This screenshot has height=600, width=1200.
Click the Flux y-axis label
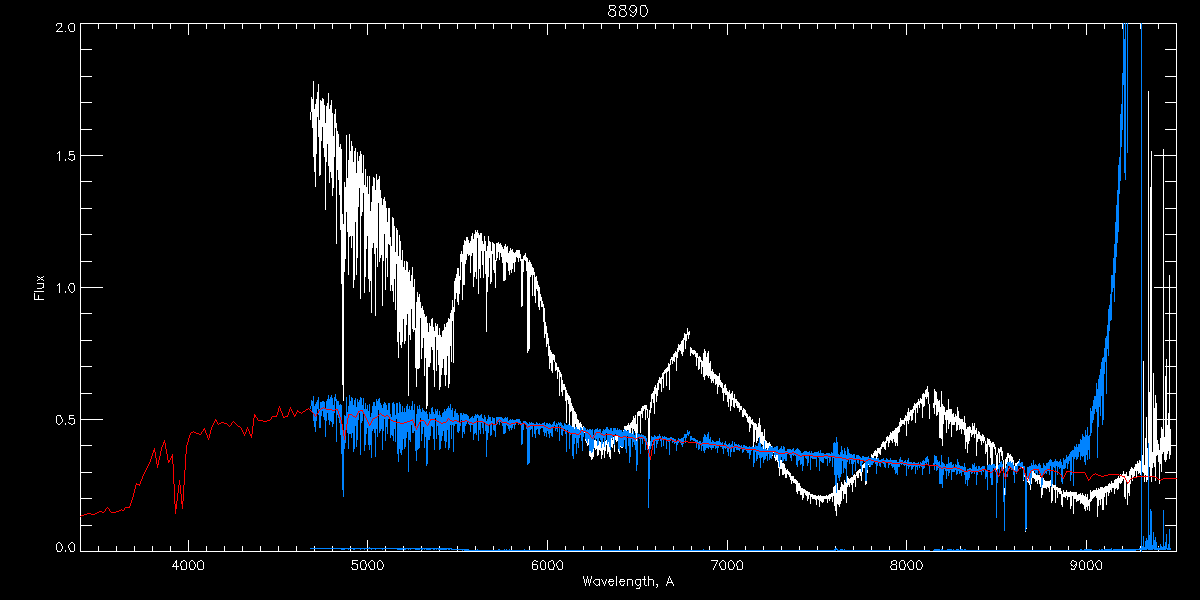pos(40,288)
